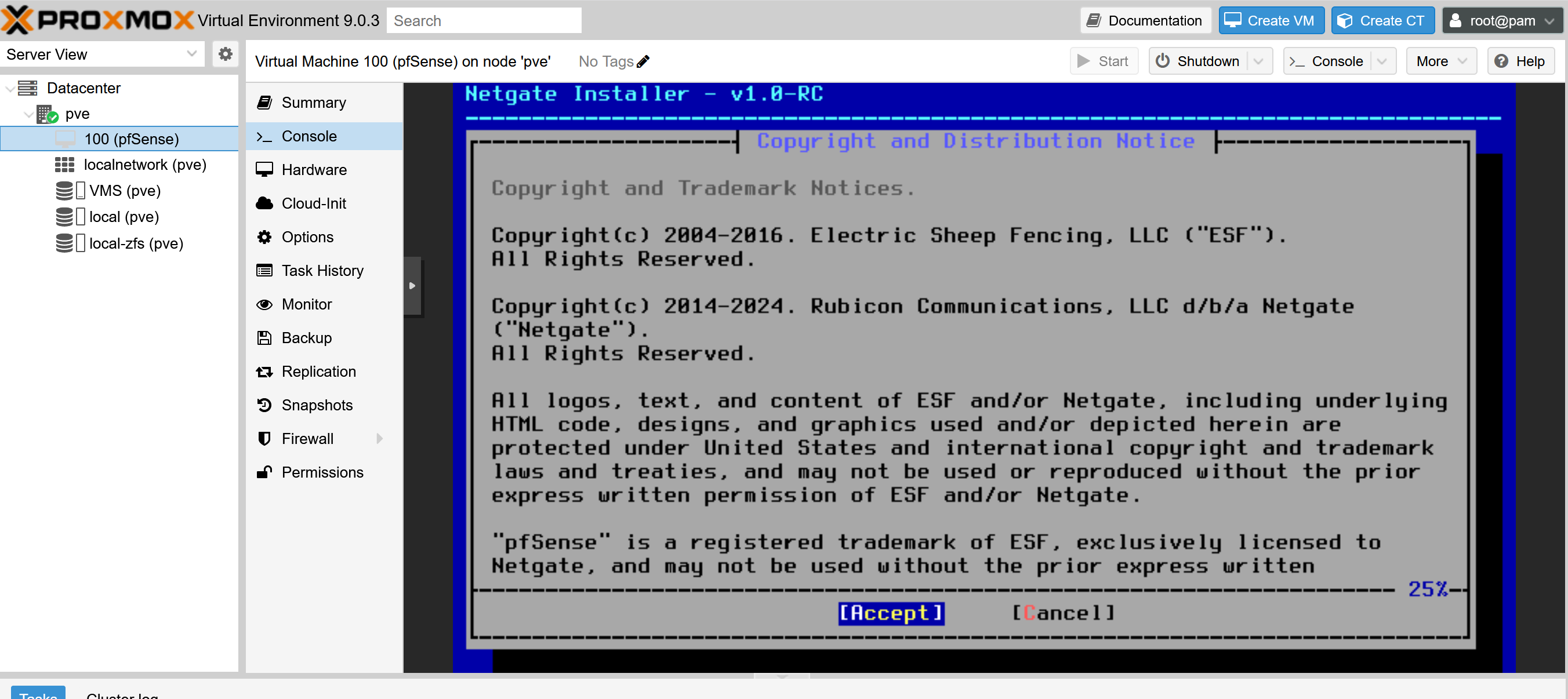The image size is (1568, 699).
Task: Click the local storage icon
Action: (64, 217)
